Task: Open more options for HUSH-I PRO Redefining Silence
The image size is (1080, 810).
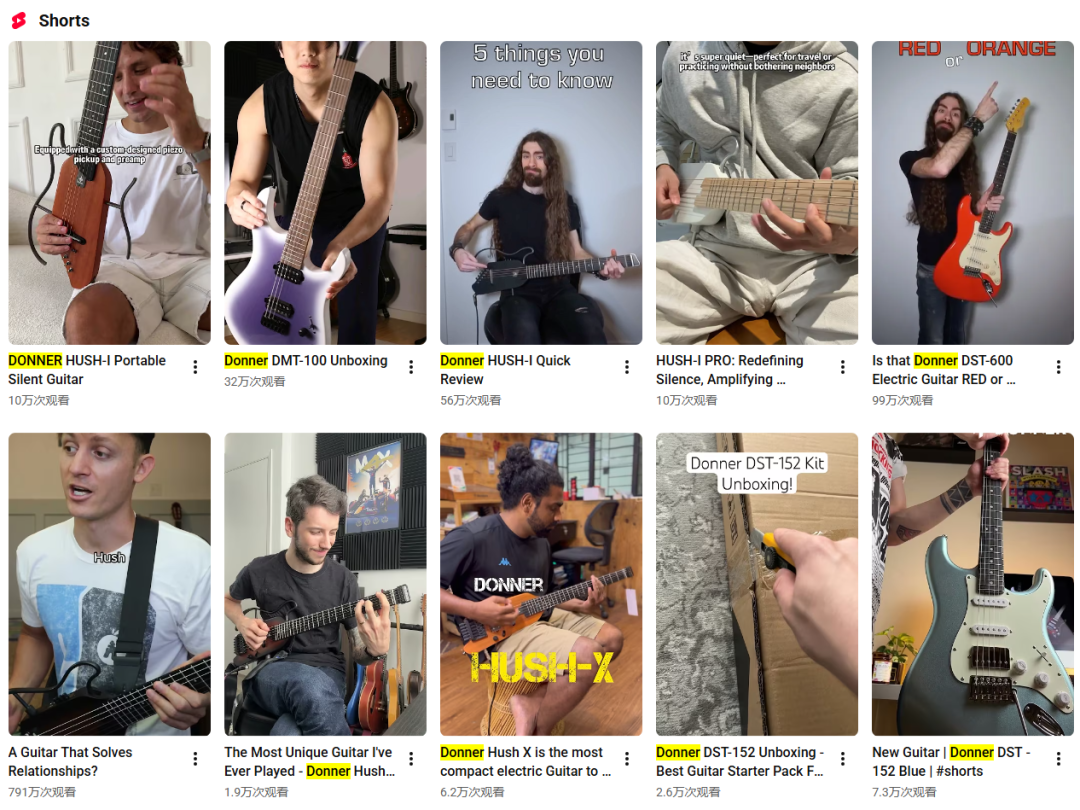Action: [842, 367]
